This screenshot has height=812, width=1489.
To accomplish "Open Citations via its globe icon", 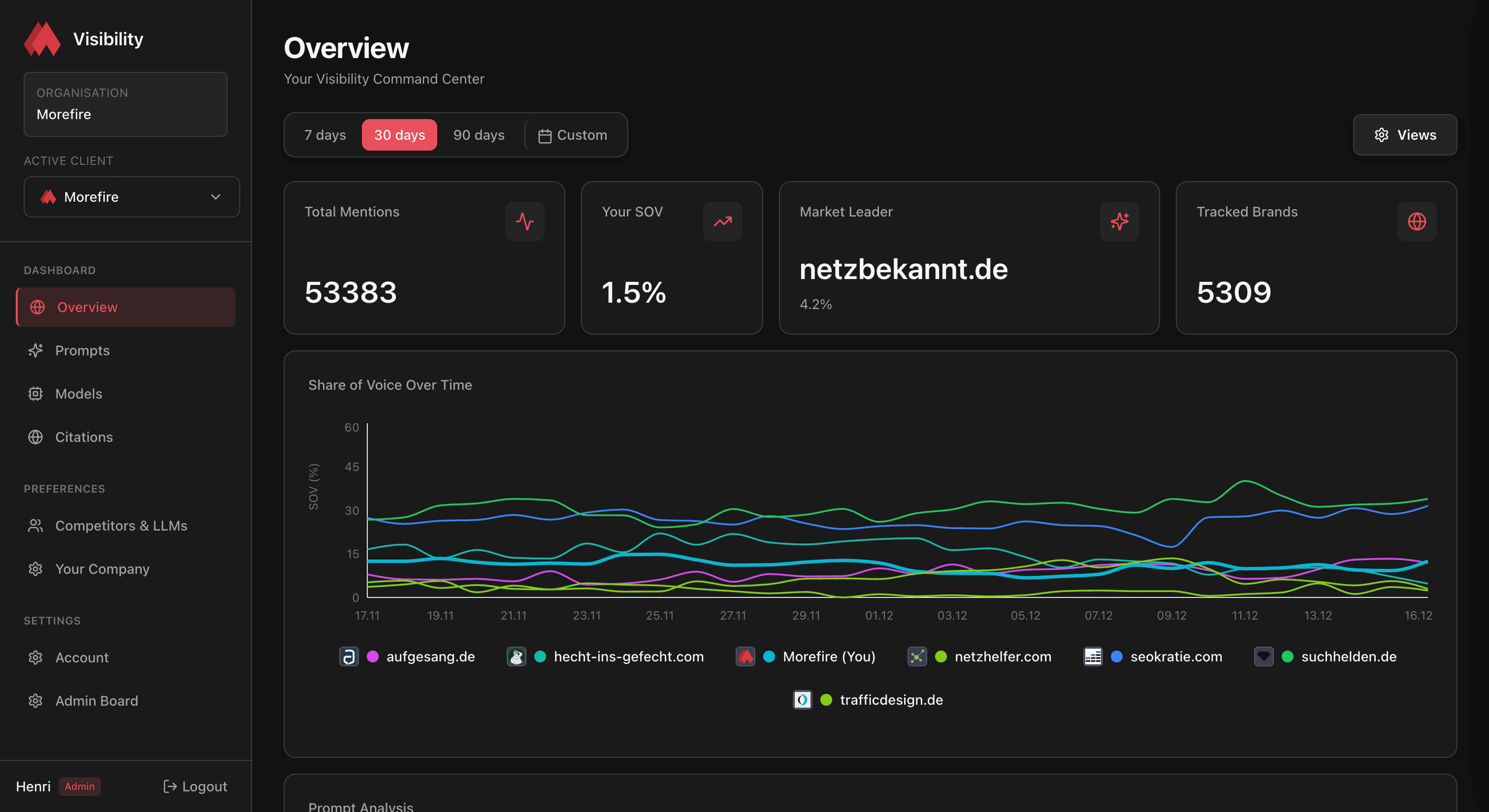I will 35,437.
